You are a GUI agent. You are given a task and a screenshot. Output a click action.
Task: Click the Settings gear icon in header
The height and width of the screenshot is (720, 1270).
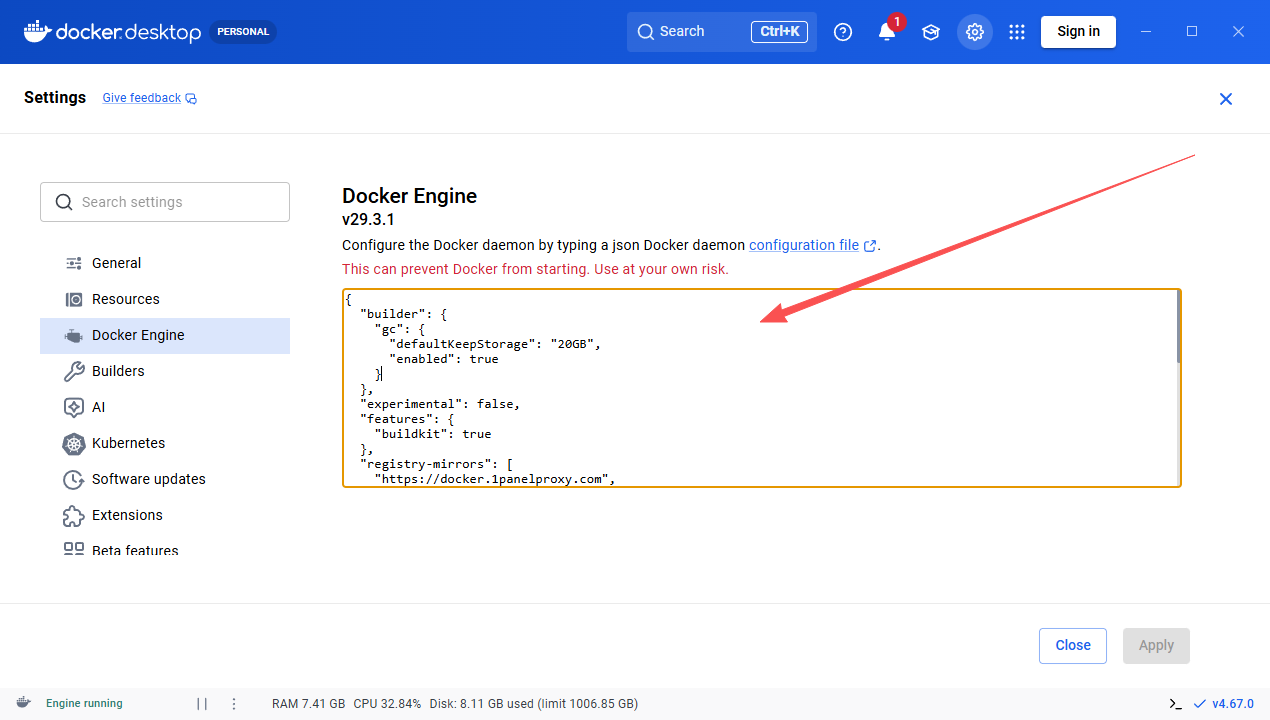click(x=974, y=32)
